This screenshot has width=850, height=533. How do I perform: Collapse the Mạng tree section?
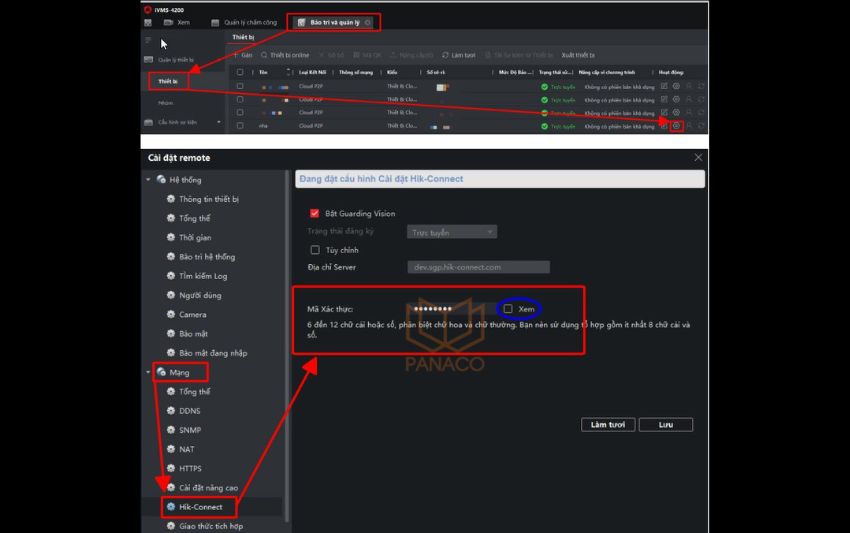[148, 373]
